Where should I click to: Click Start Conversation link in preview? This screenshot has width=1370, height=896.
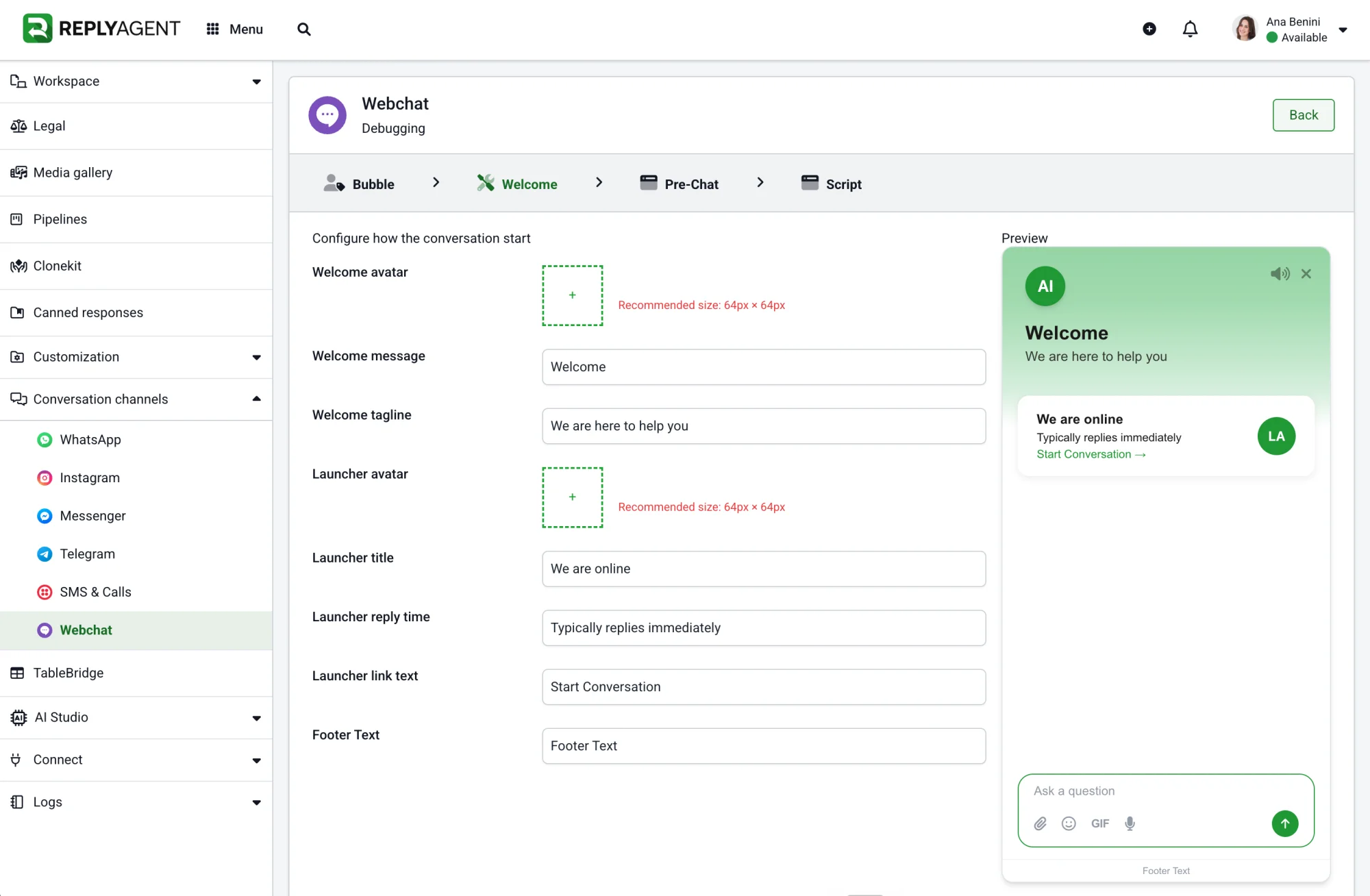(x=1091, y=454)
